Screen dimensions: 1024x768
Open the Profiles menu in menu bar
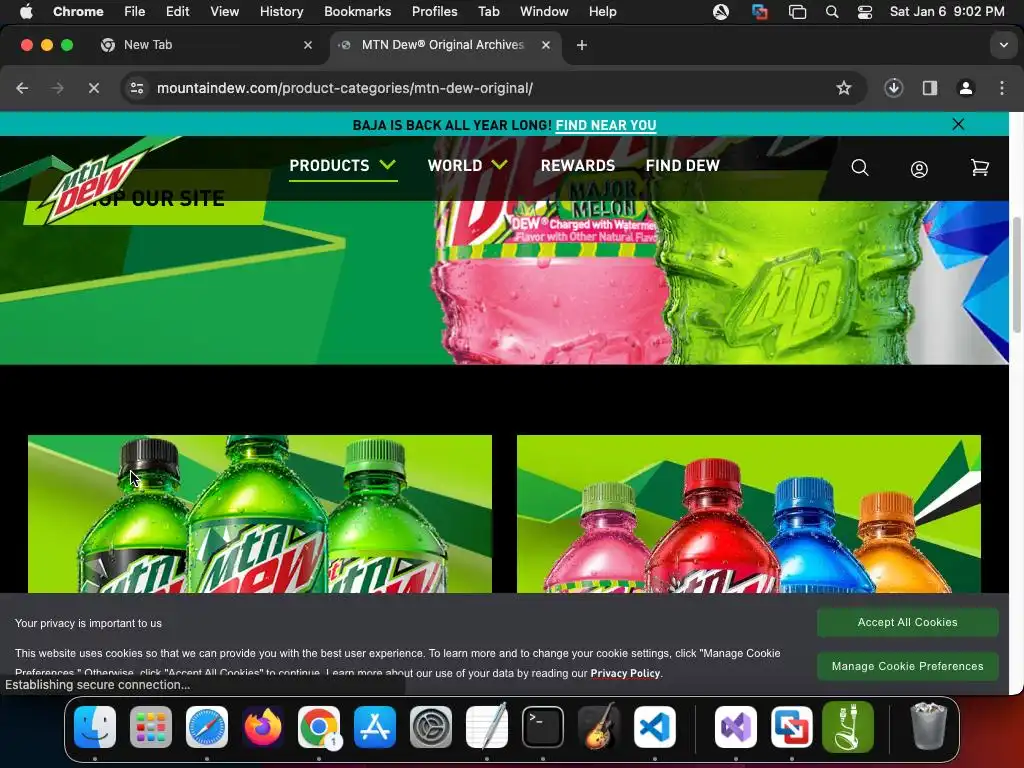[434, 12]
